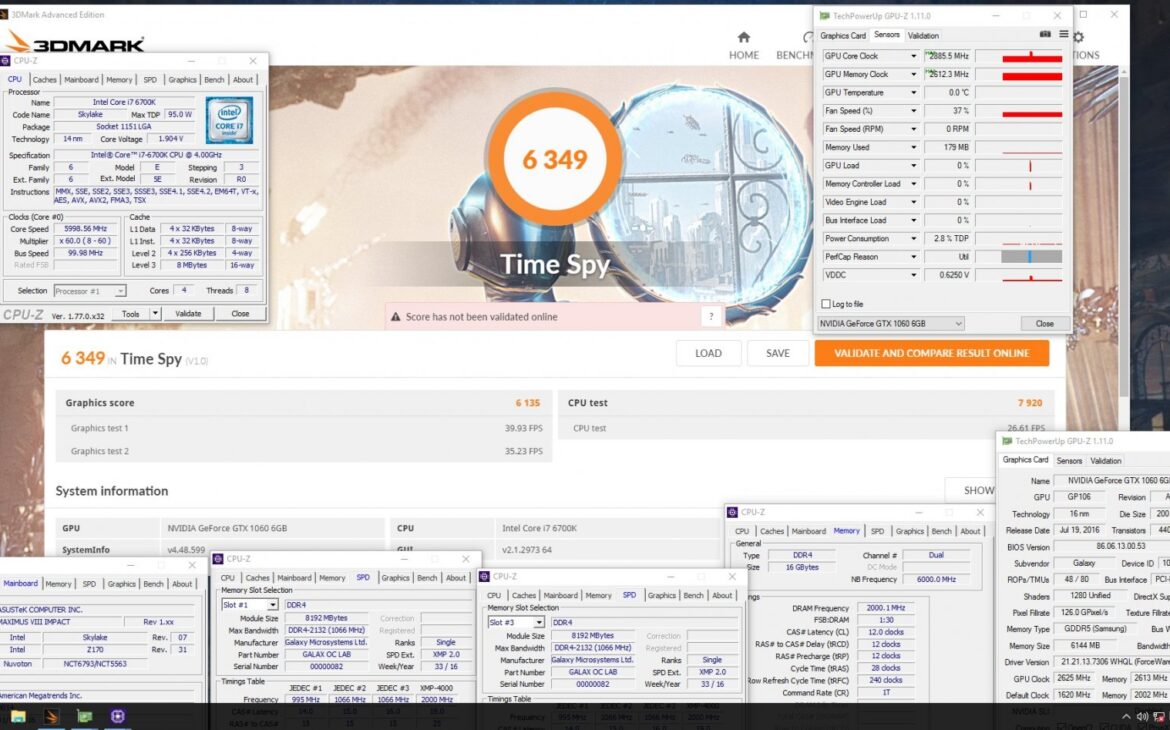Enable the Log to file checkbox
This screenshot has width=1170, height=730.
tap(826, 304)
